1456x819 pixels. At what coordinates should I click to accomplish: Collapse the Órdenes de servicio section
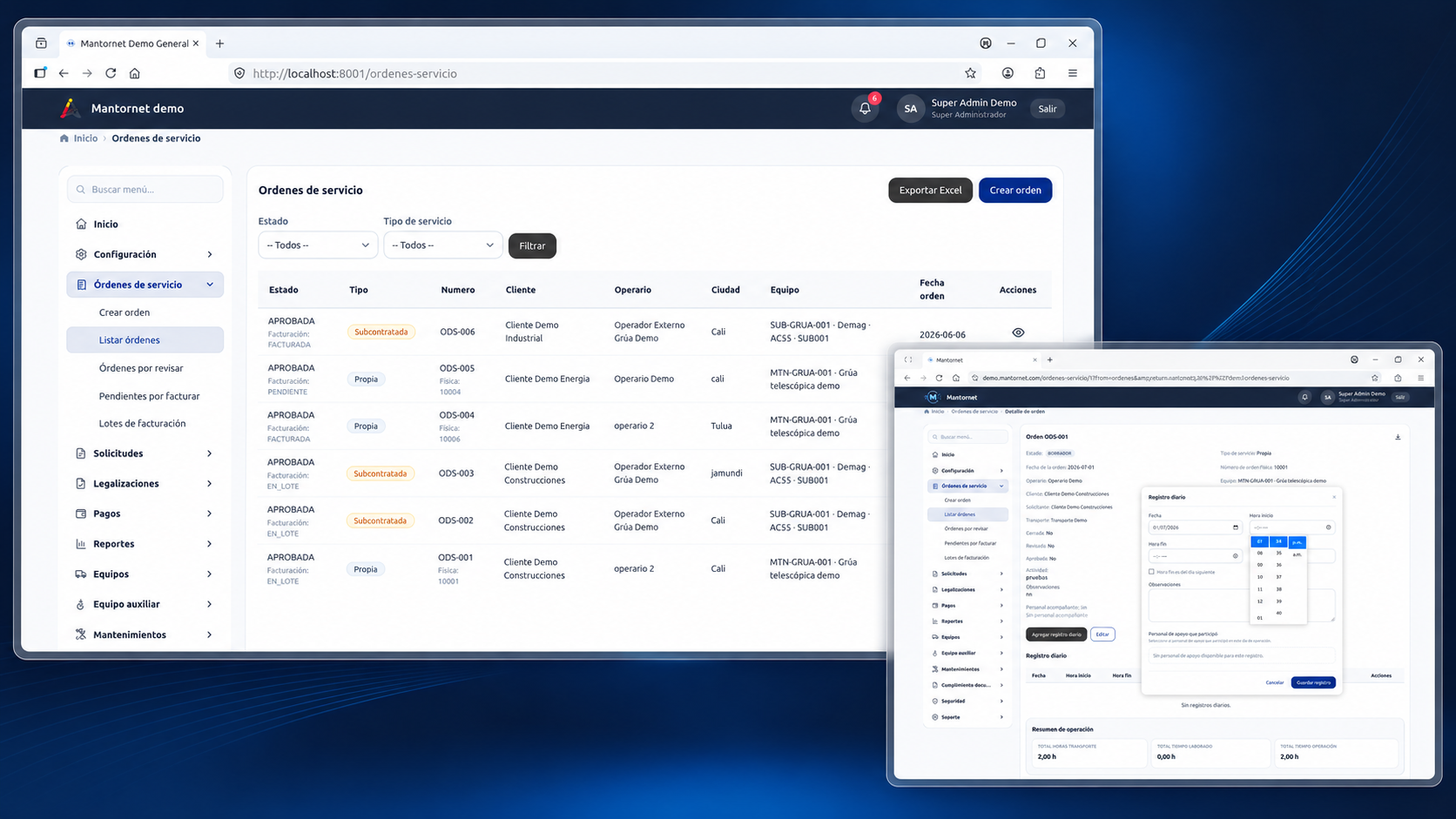pyautogui.click(x=145, y=285)
